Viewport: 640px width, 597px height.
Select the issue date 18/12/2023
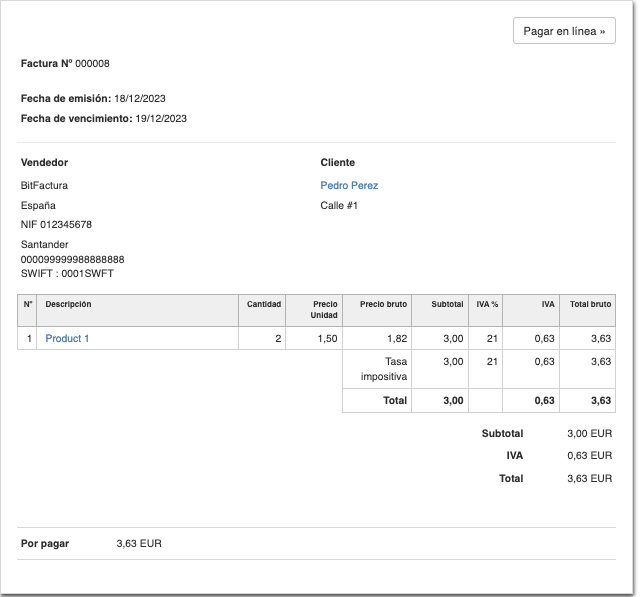coord(140,98)
